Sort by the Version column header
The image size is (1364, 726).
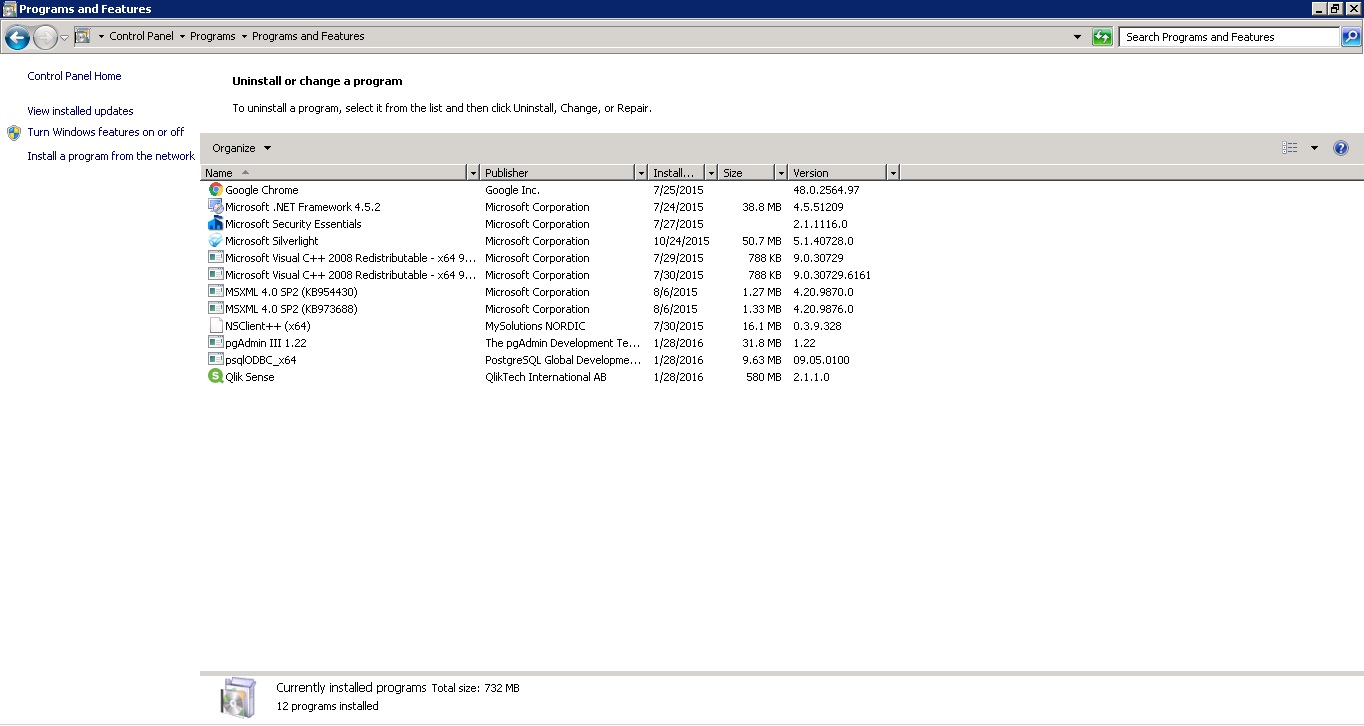click(838, 173)
